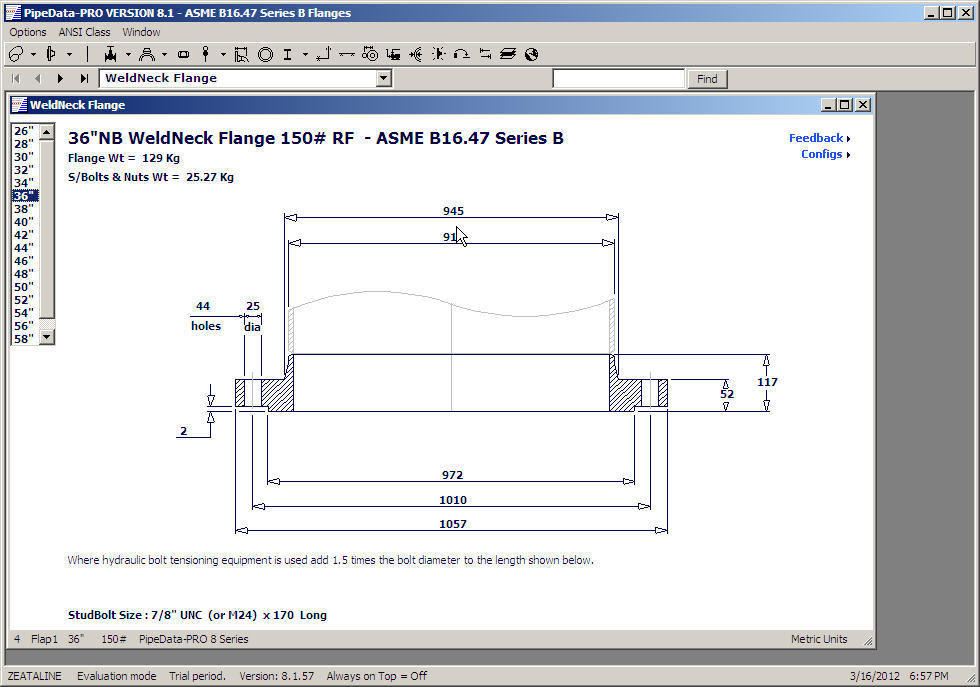Select 44" in the size list
The height and width of the screenshot is (687, 980).
coord(24,248)
